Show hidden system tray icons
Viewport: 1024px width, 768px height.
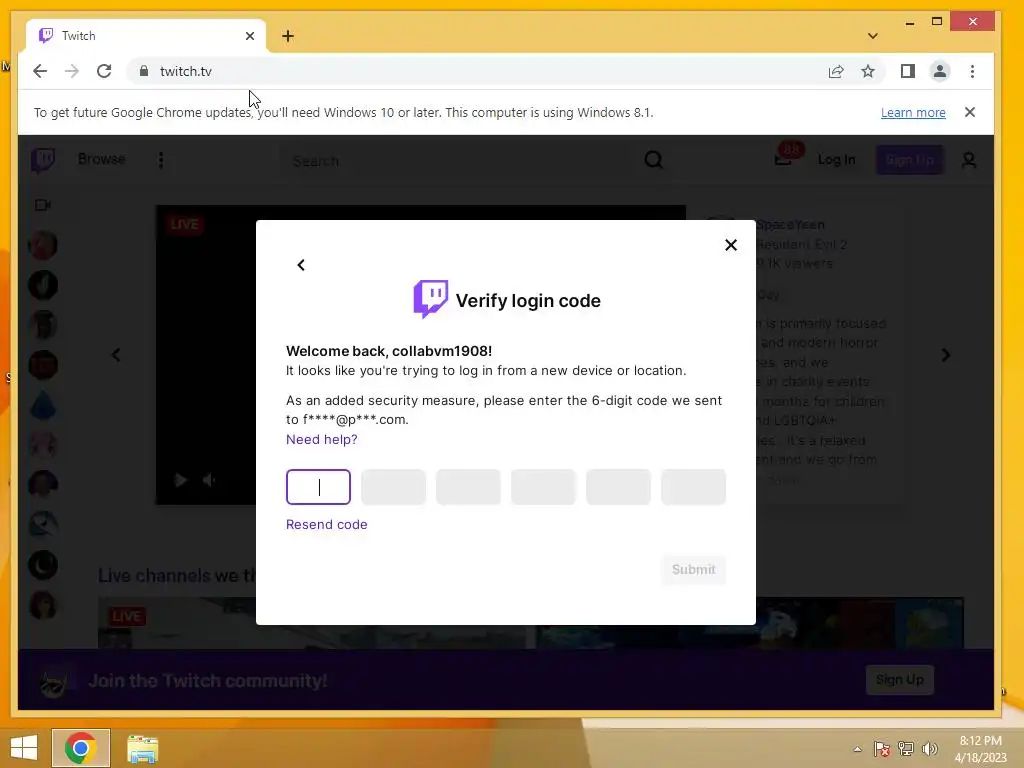coord(857,749)
